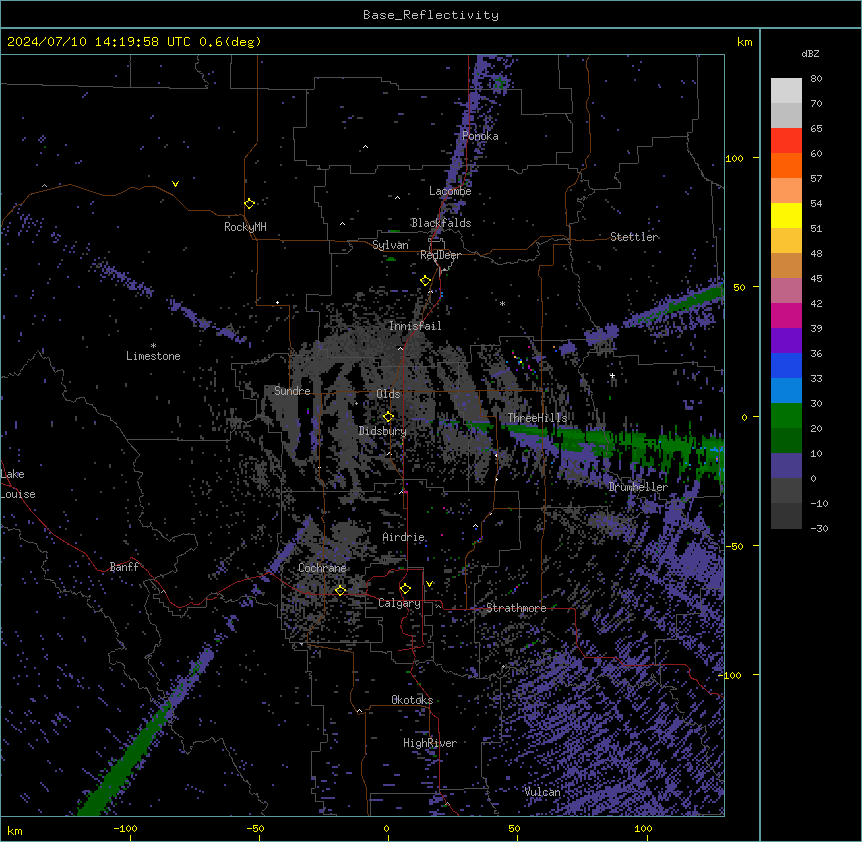This screenshot has width=862, height=842.
Task: Select the yellow 54-51 dBZ legend swatch
Action: [x=786, y=215]
